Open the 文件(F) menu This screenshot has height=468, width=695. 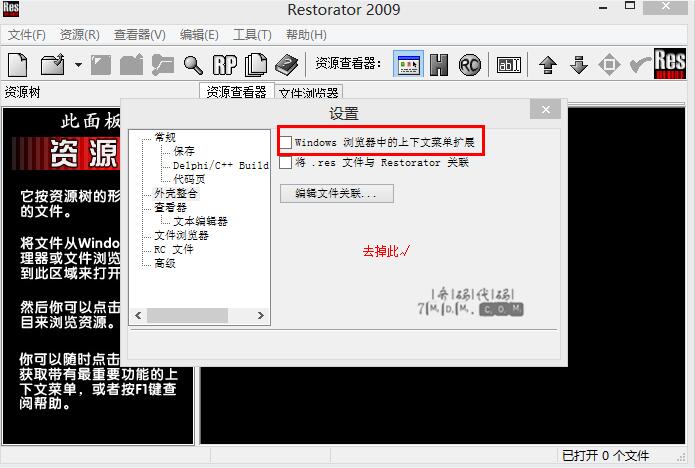coord(27,35)
